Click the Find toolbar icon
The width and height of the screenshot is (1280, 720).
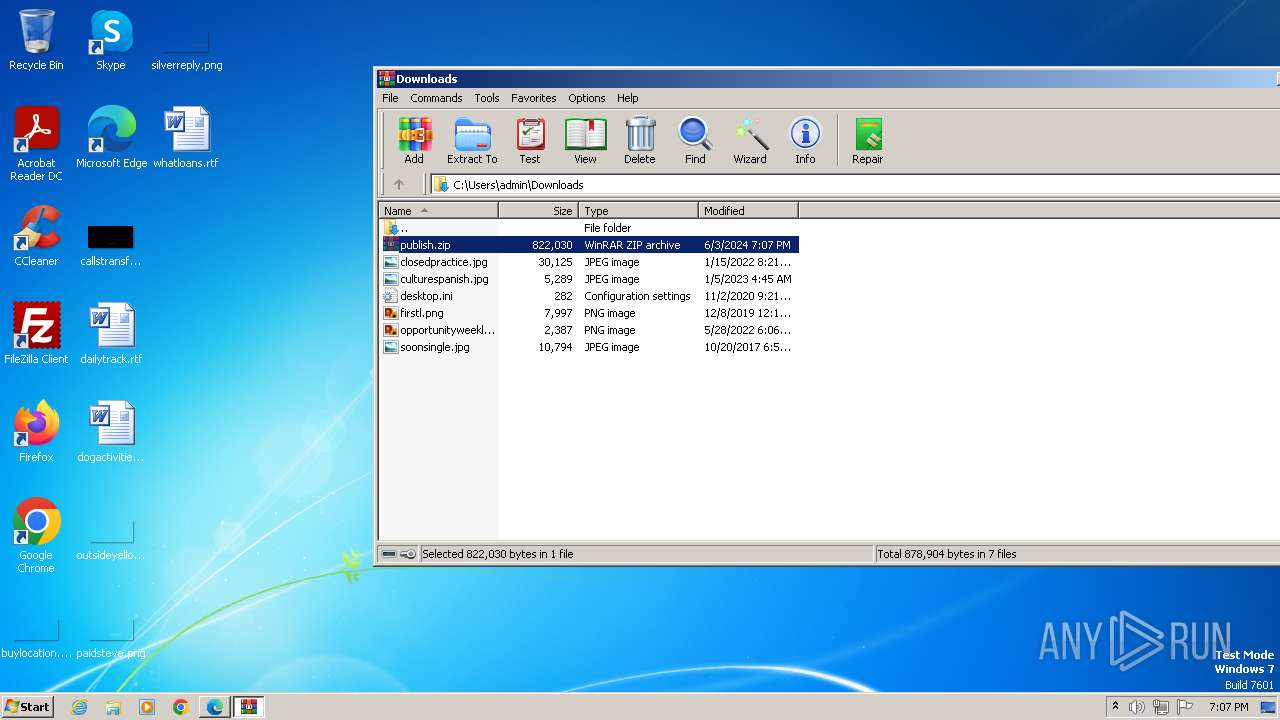tap(695, 141)
